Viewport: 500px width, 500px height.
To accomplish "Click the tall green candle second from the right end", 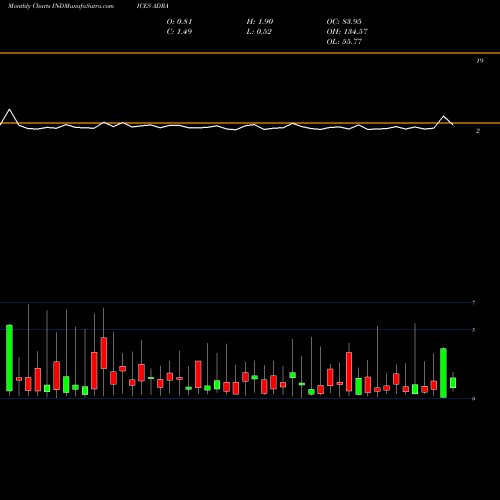I will (443, 373).
